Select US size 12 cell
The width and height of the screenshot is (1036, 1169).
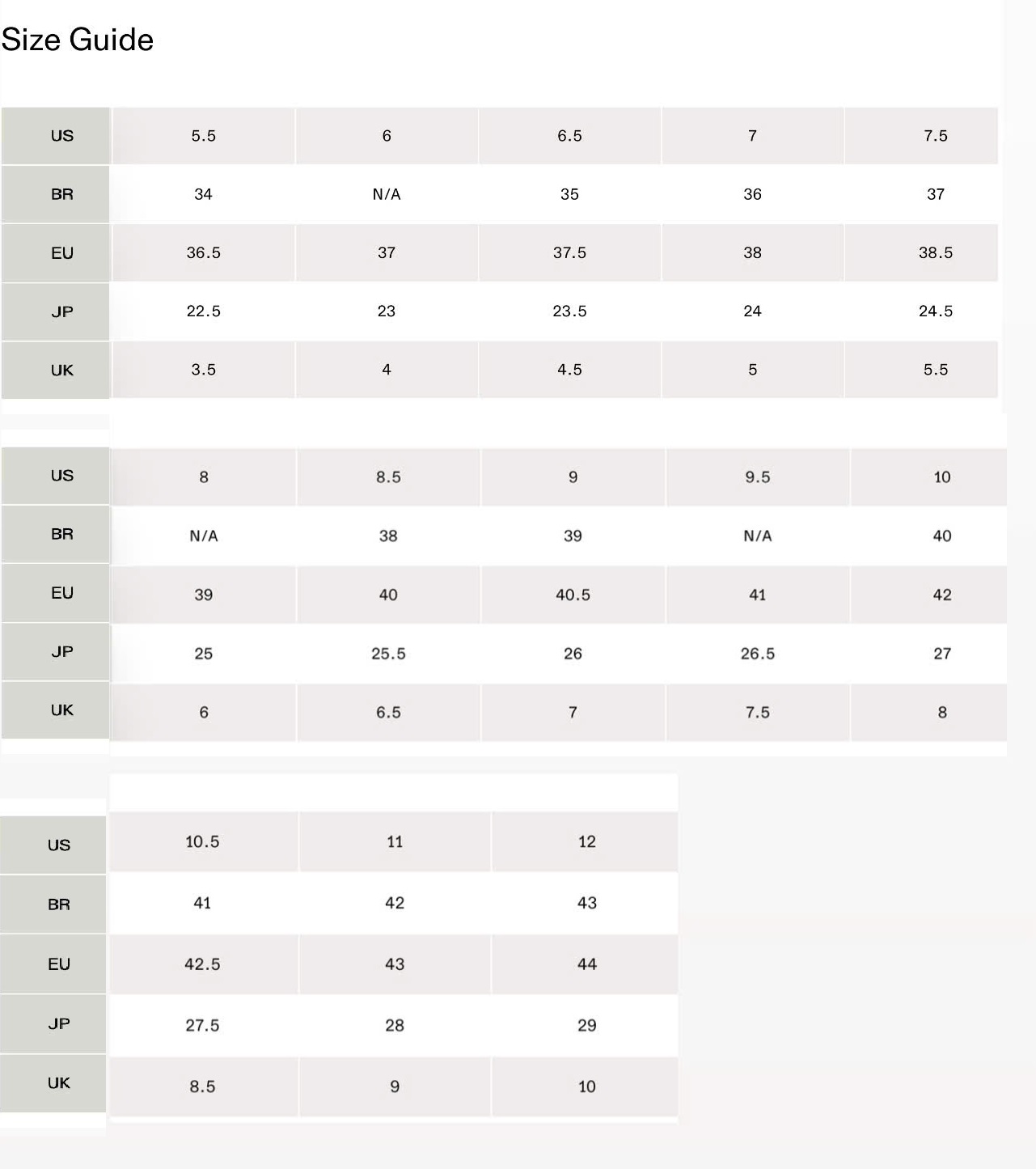click(587, 842)
